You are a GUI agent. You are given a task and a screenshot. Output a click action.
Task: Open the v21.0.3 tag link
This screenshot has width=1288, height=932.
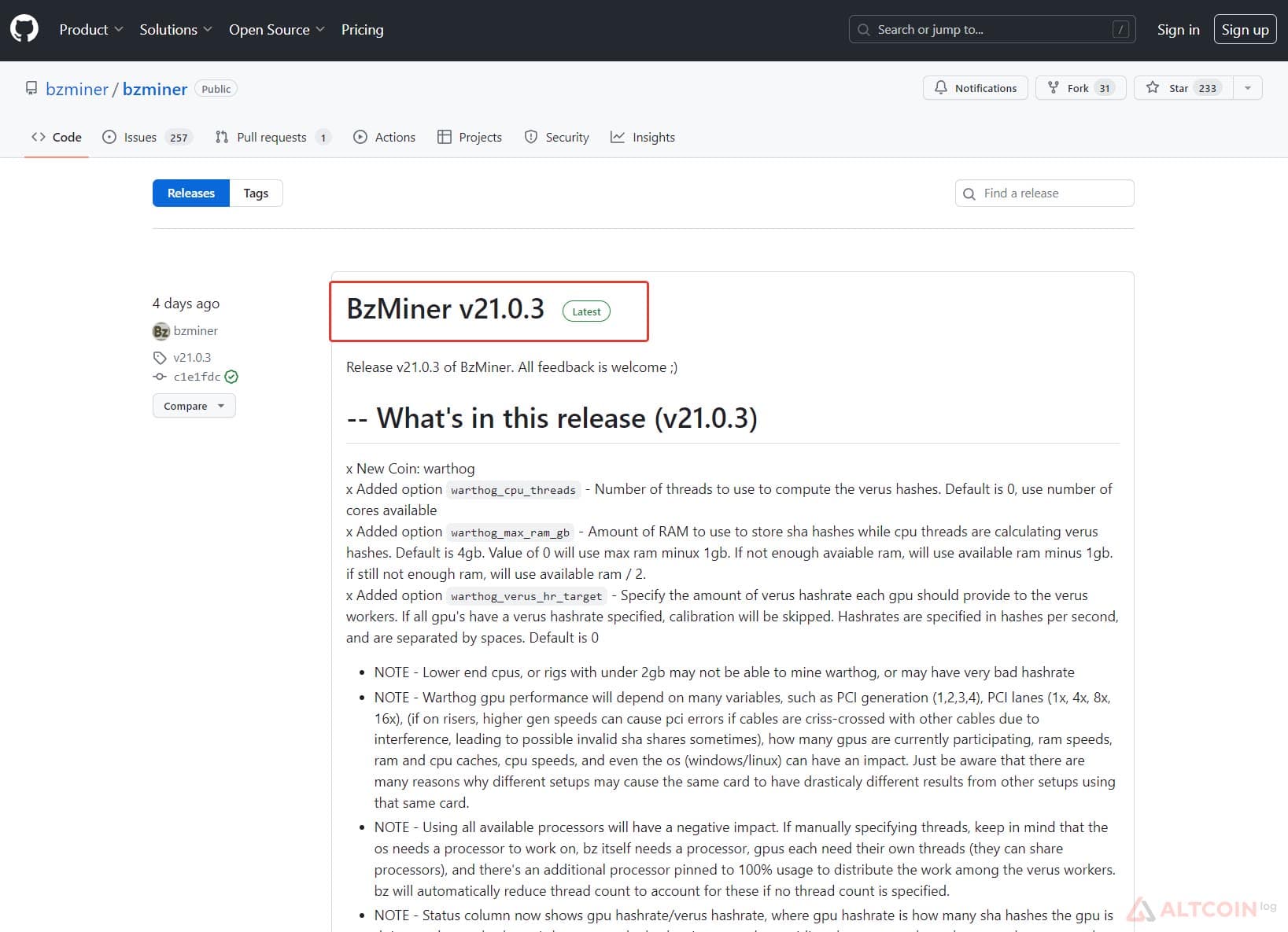192,357
